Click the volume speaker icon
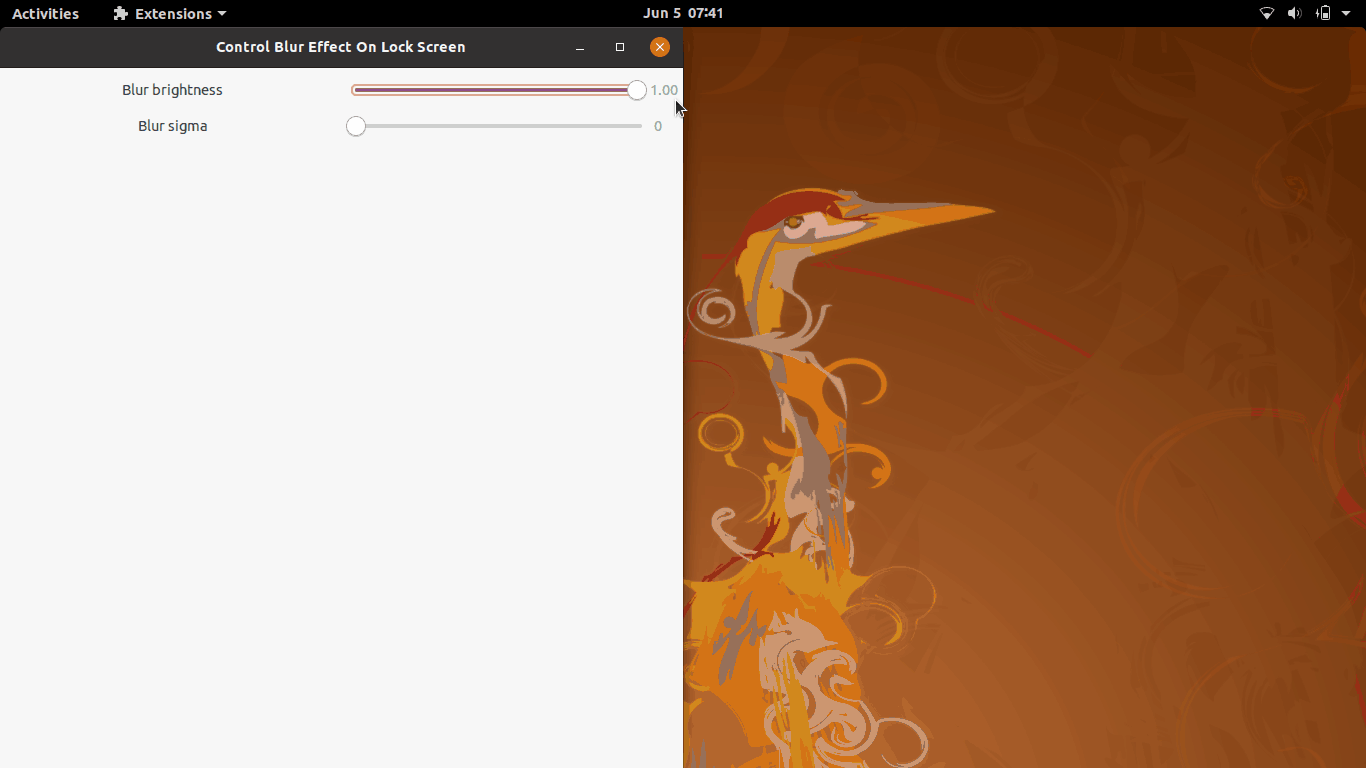Image resolution: width=1366 pixels, height=768 pixels. coord(1294,14)
